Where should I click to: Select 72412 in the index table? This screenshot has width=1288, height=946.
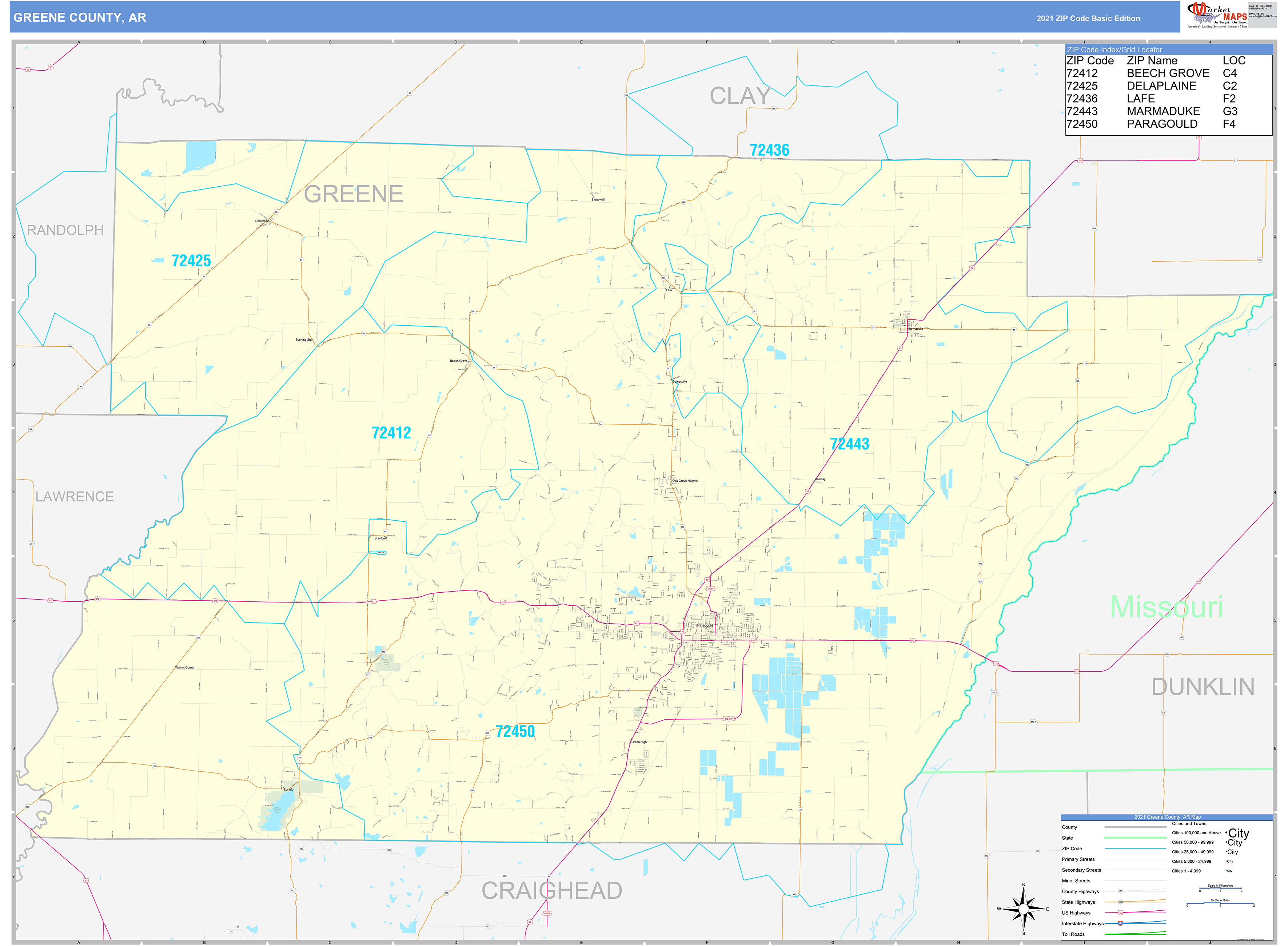coord(1082,73)
